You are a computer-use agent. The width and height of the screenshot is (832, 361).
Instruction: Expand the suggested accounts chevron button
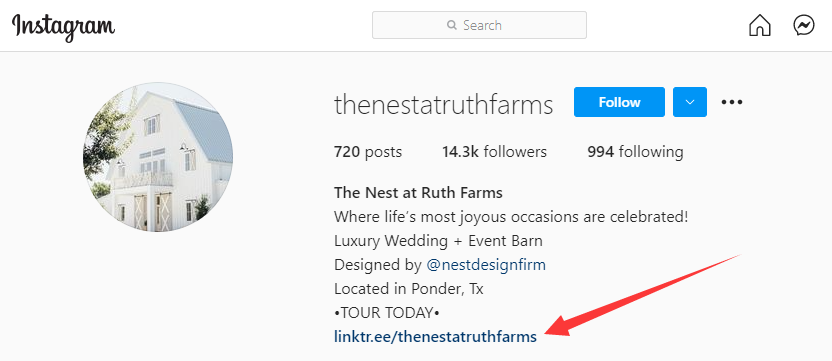tap(690, 102)
